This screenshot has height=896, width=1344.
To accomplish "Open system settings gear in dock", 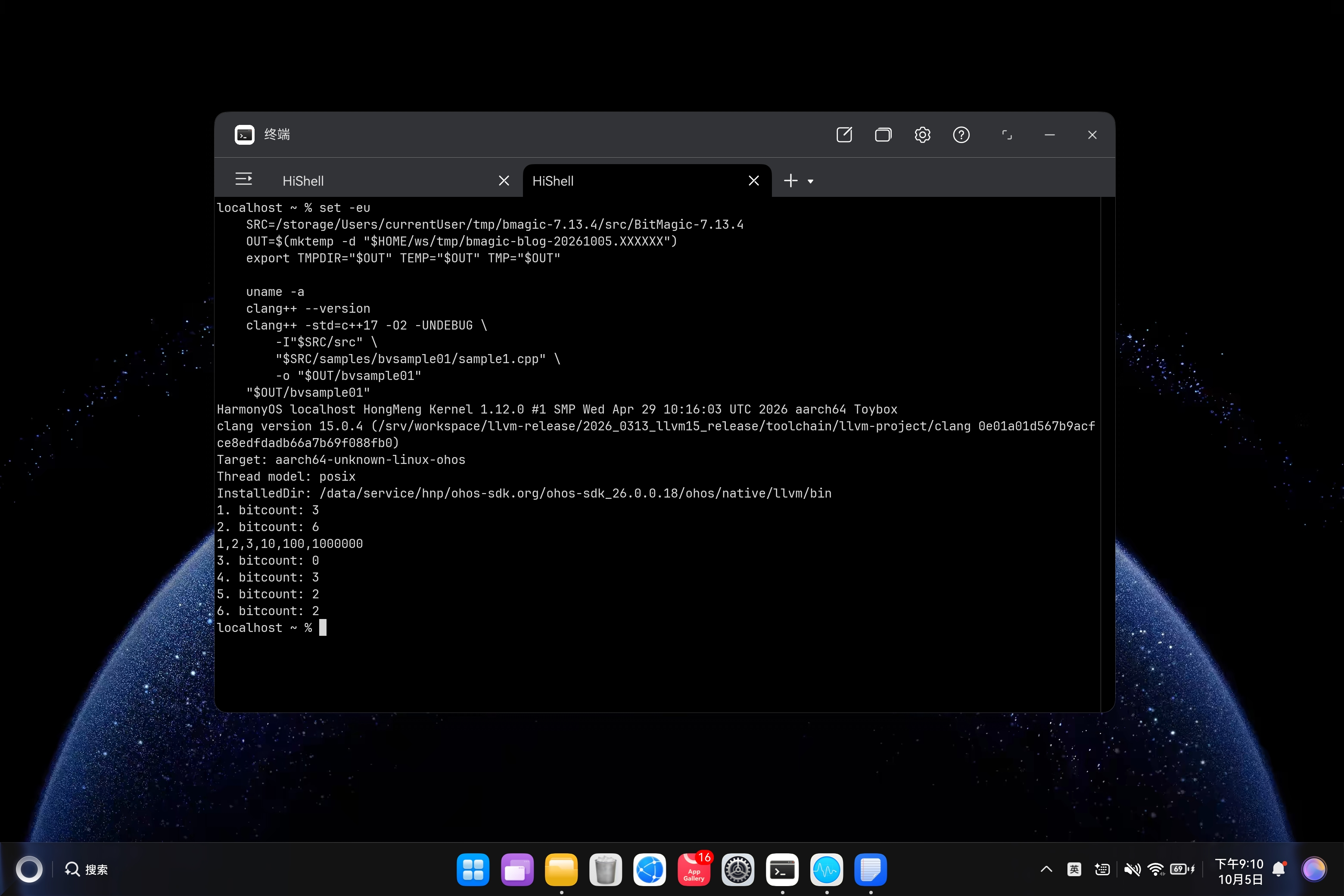I will 738,869.
